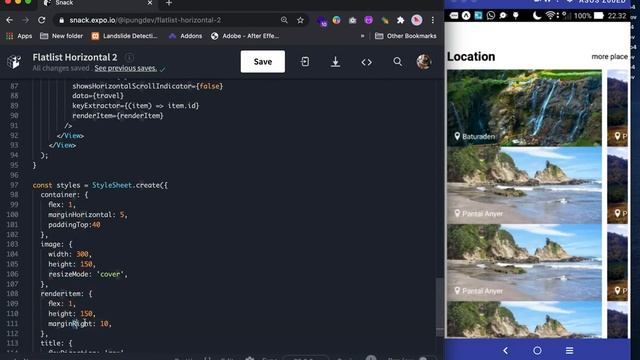The width and height of the screenshot is (640, 360).
Task: Go back with the browser back arrow
Action: [x=9, y=20]
